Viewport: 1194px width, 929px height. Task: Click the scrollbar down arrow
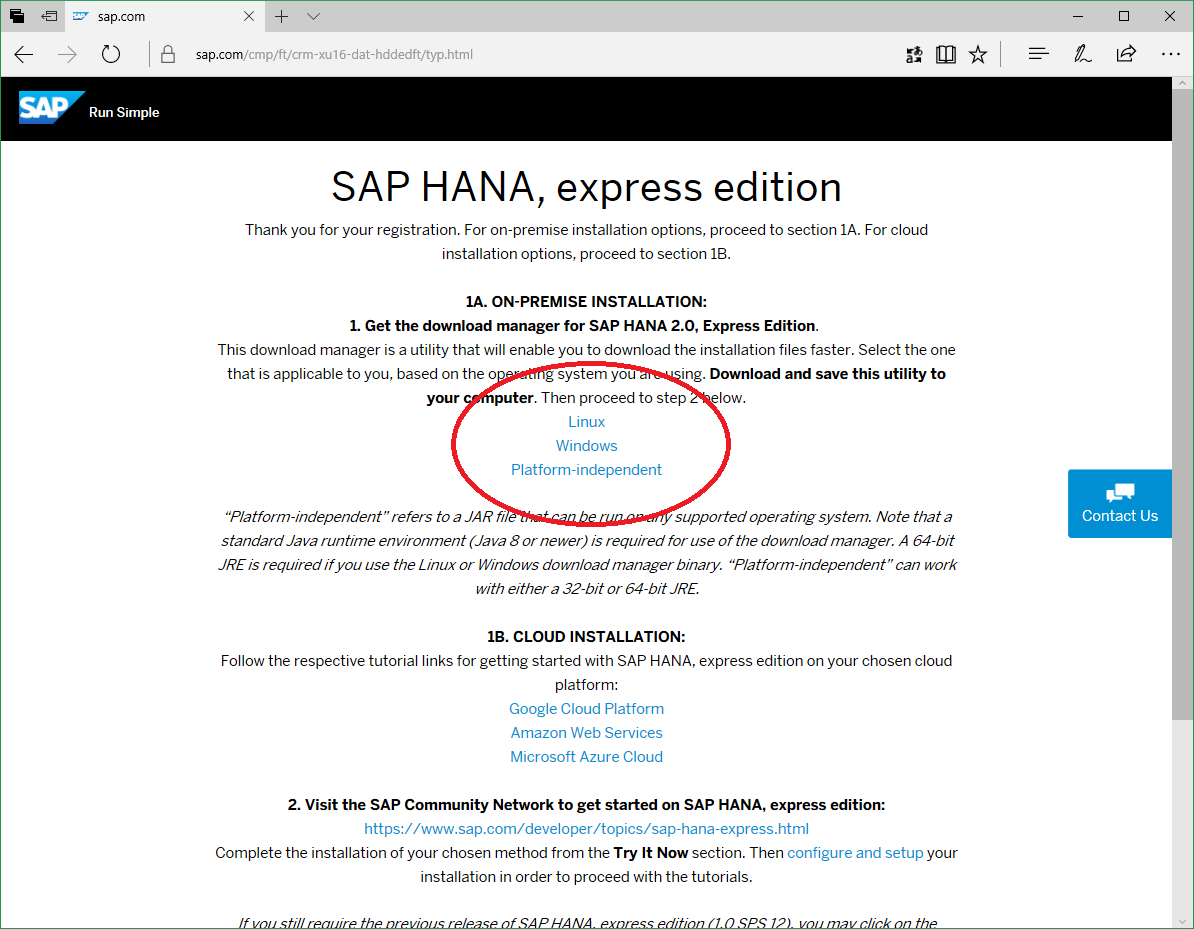point(1183,921)
